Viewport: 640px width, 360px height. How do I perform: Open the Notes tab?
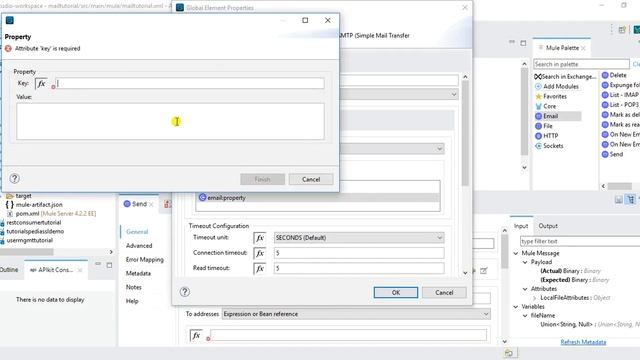coord(133,287)
